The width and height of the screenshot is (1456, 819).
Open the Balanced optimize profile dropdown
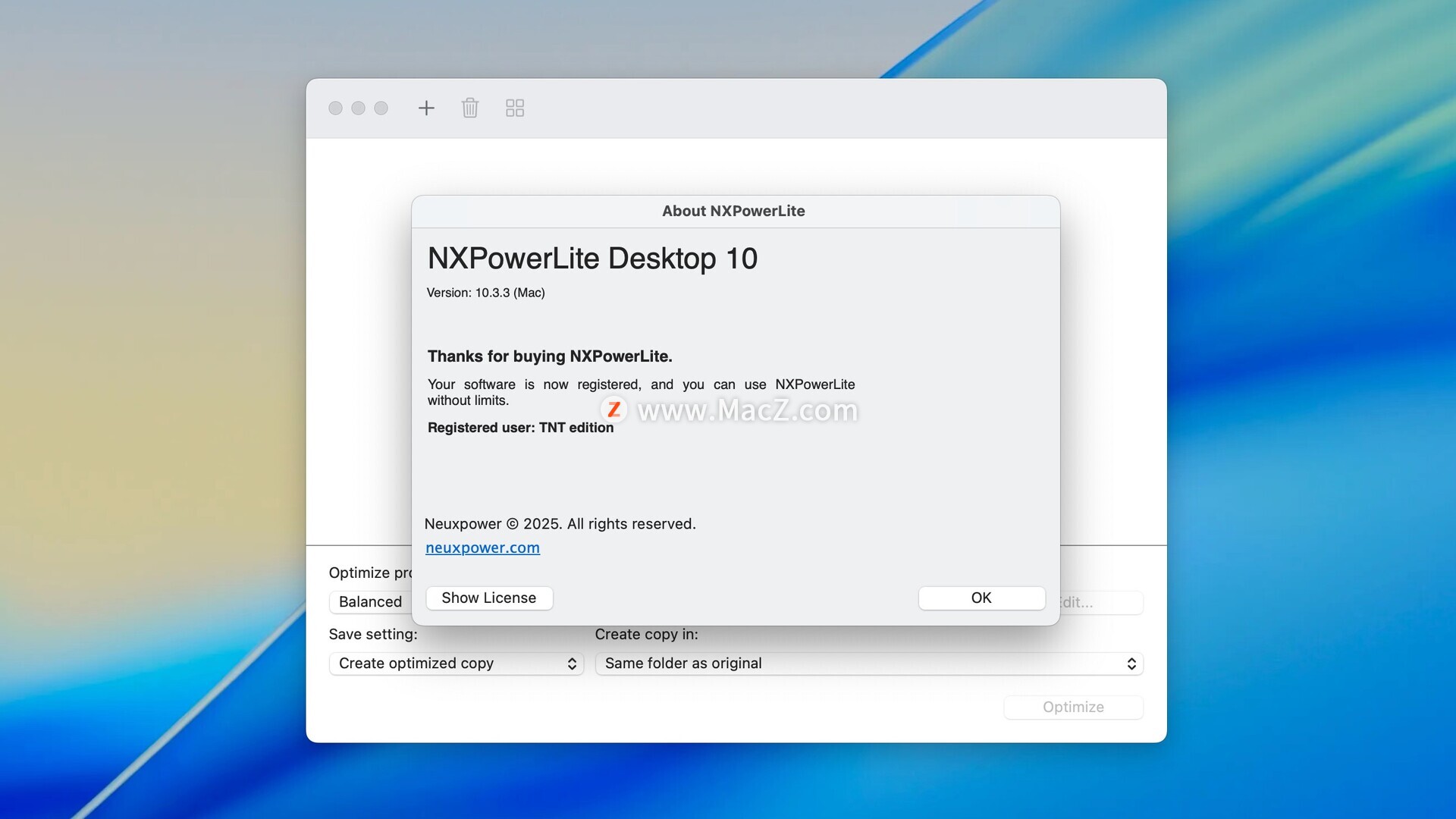(x=371, y=601)
